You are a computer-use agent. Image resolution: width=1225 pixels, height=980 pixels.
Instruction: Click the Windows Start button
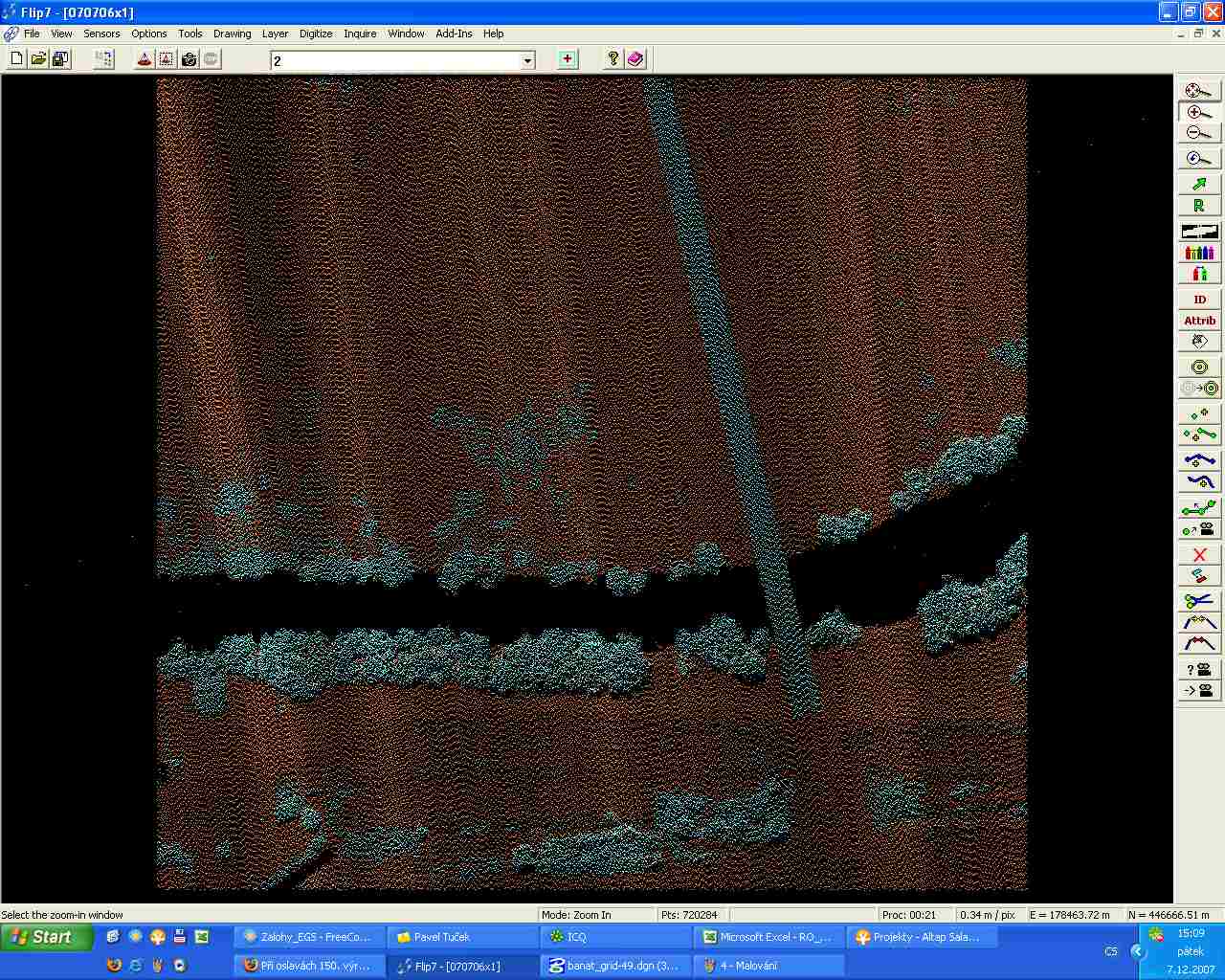pyautogui.click(x=46, y=938)
